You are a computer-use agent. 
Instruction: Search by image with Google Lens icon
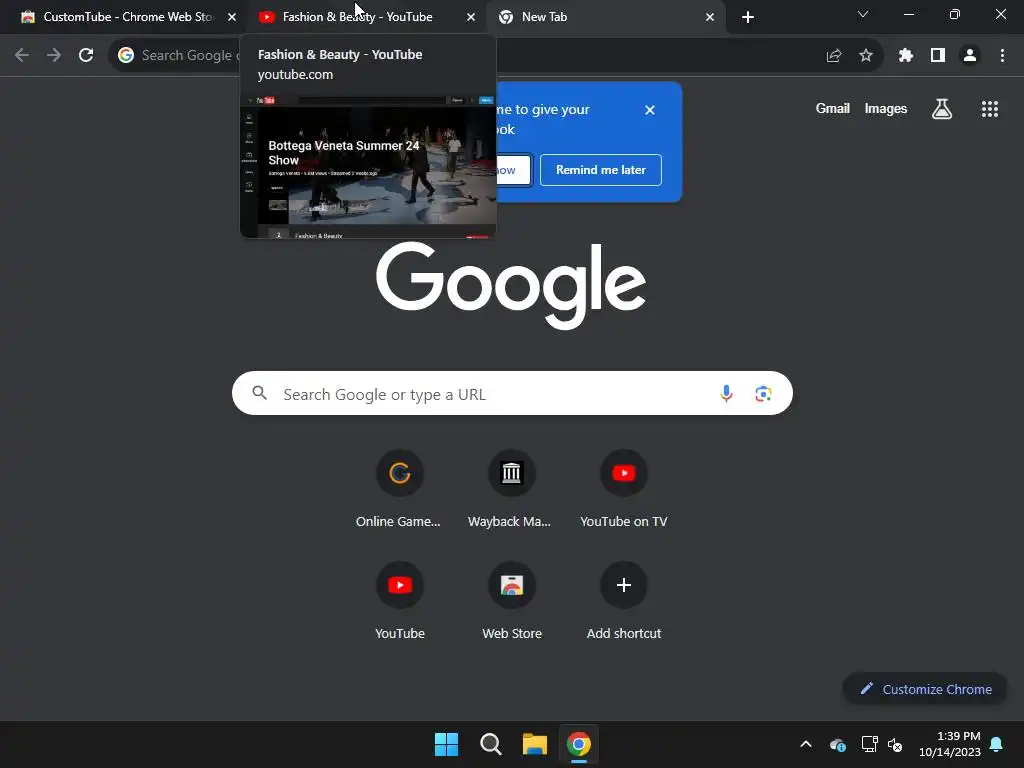763,394
